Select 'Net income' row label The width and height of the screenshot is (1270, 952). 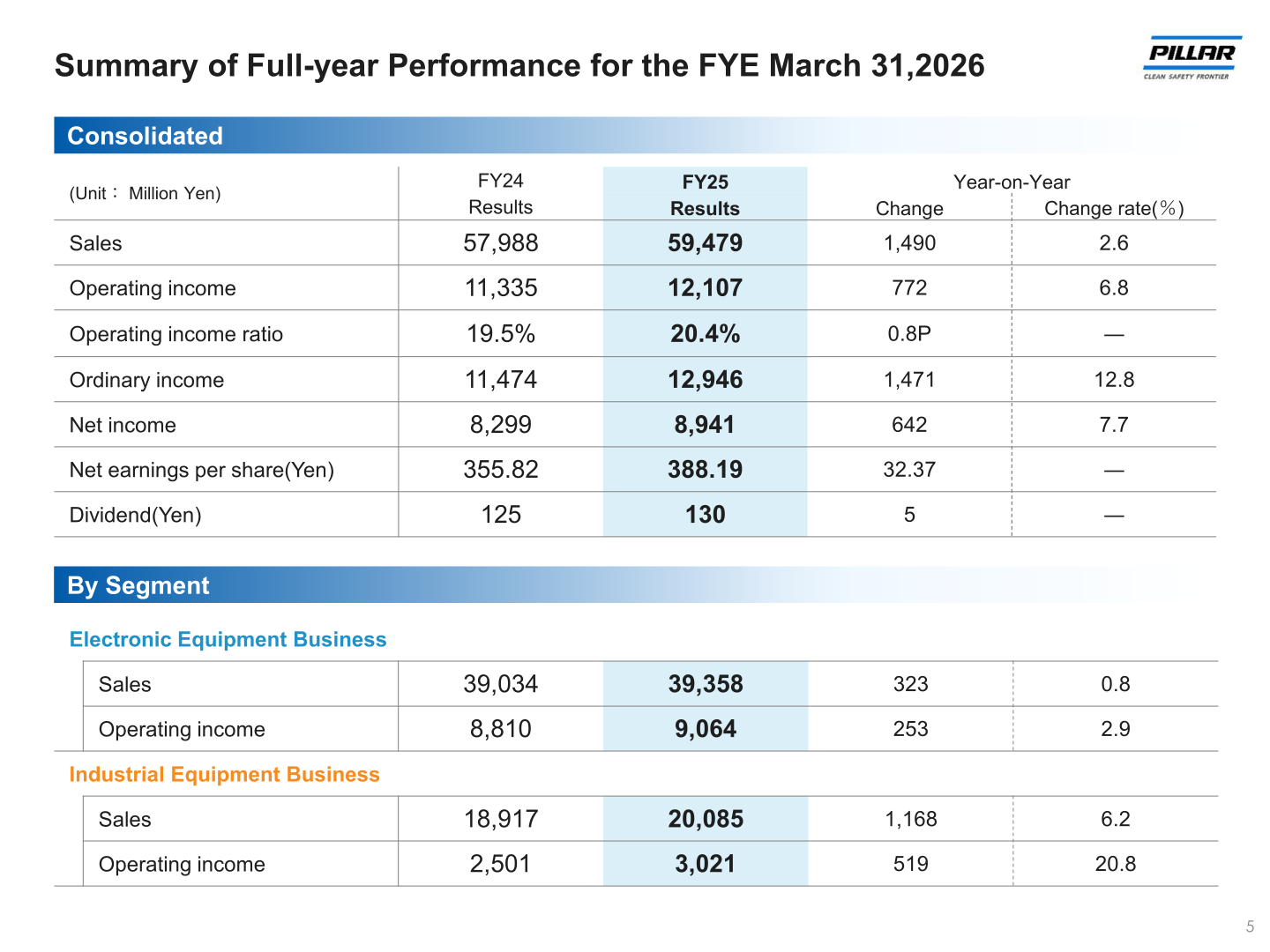coord(123,425)
